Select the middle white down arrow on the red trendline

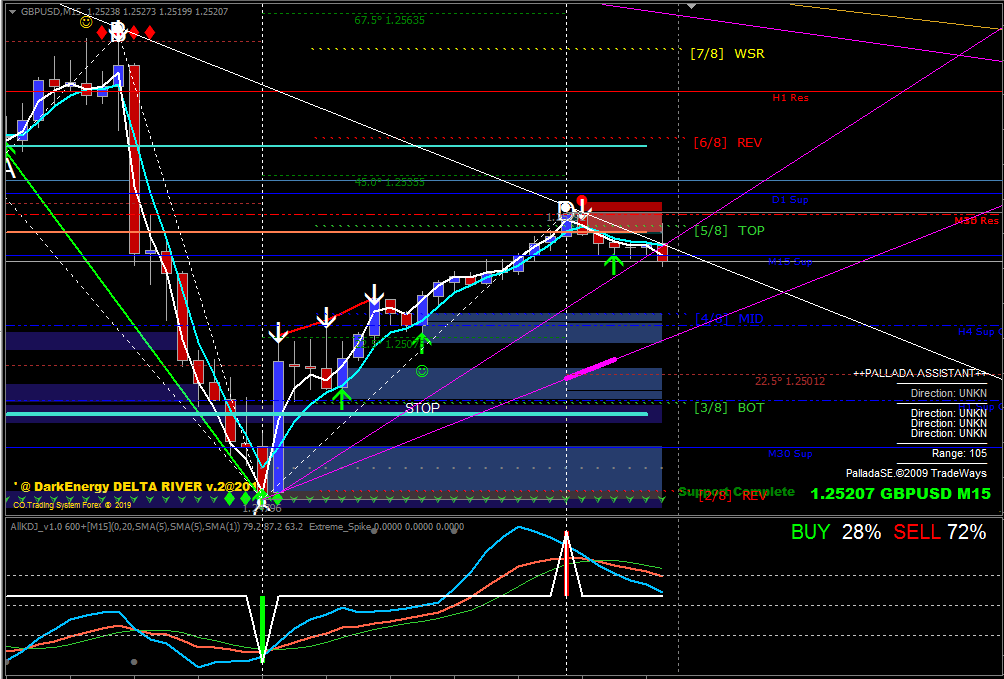tap(327, 317)
